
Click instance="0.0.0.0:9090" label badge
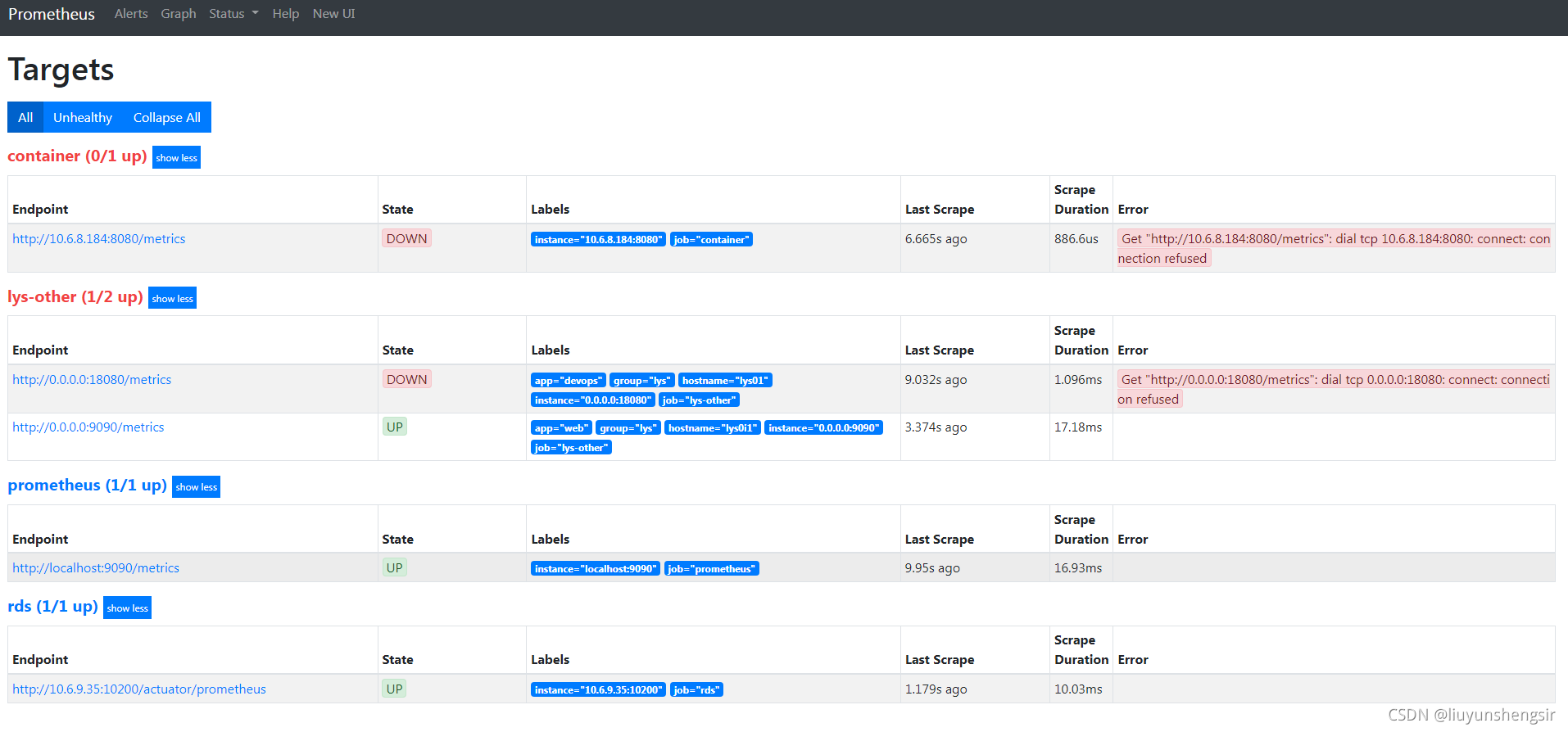[x=823, y=428]
